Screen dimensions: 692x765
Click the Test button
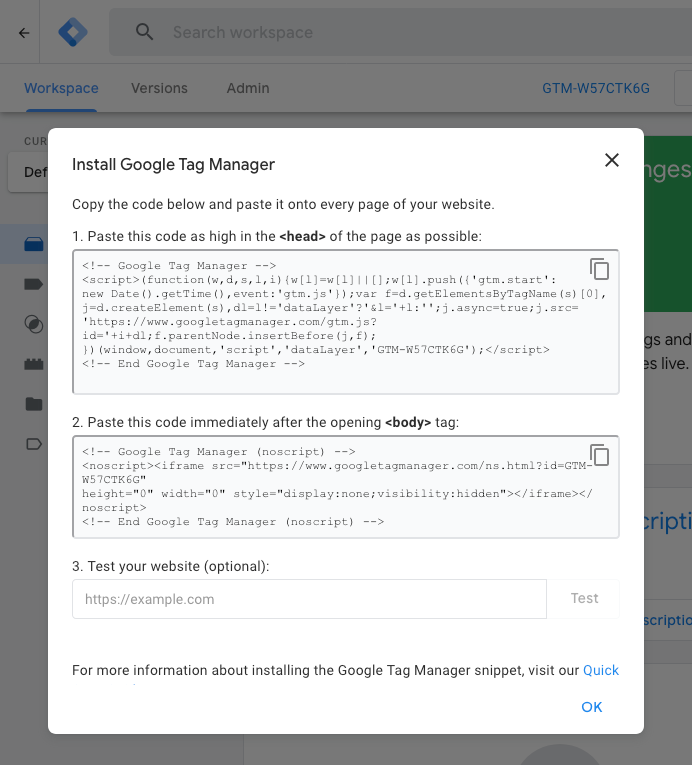click(584, 599)
